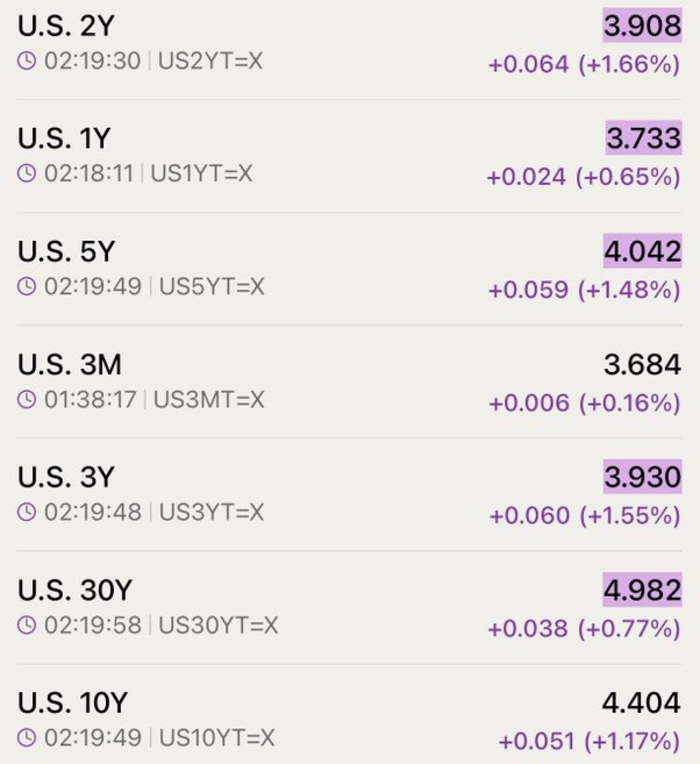This screenshot has height=764, width=700.
Task: Click the 4.404 yield for U.S. 10Y
Action: (x=642, y=703)
